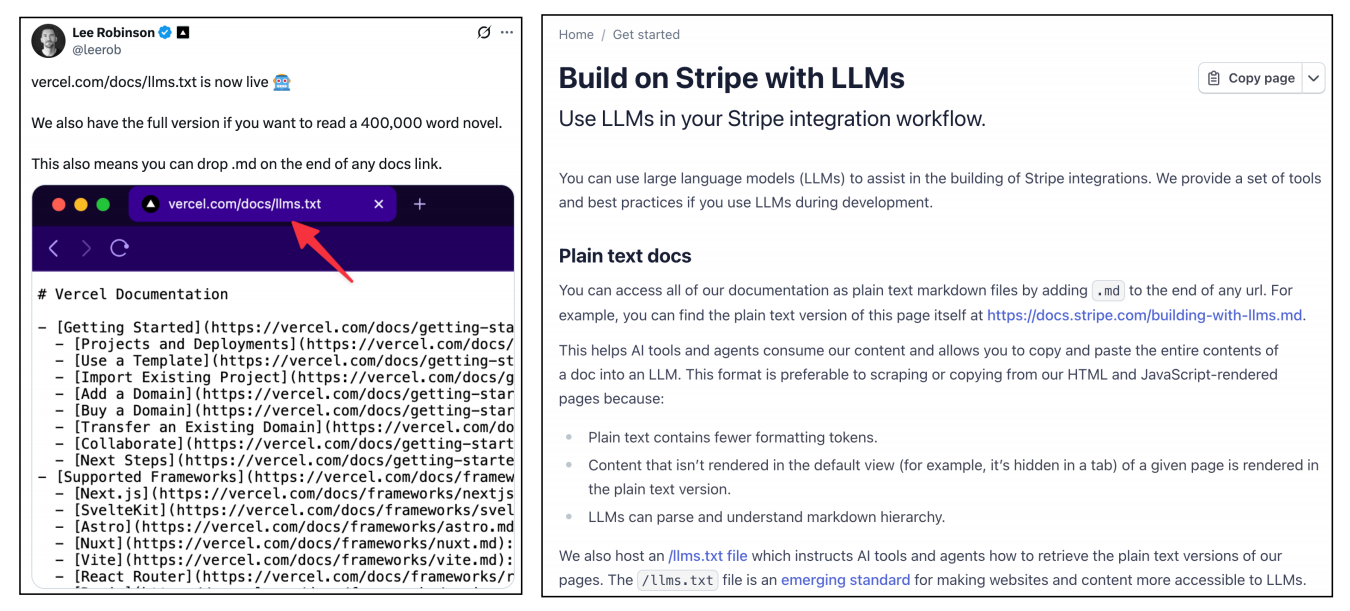Expand the Copy page dropdown chevron
Screen dimensions: 1350x611
tap(1314, 78)
